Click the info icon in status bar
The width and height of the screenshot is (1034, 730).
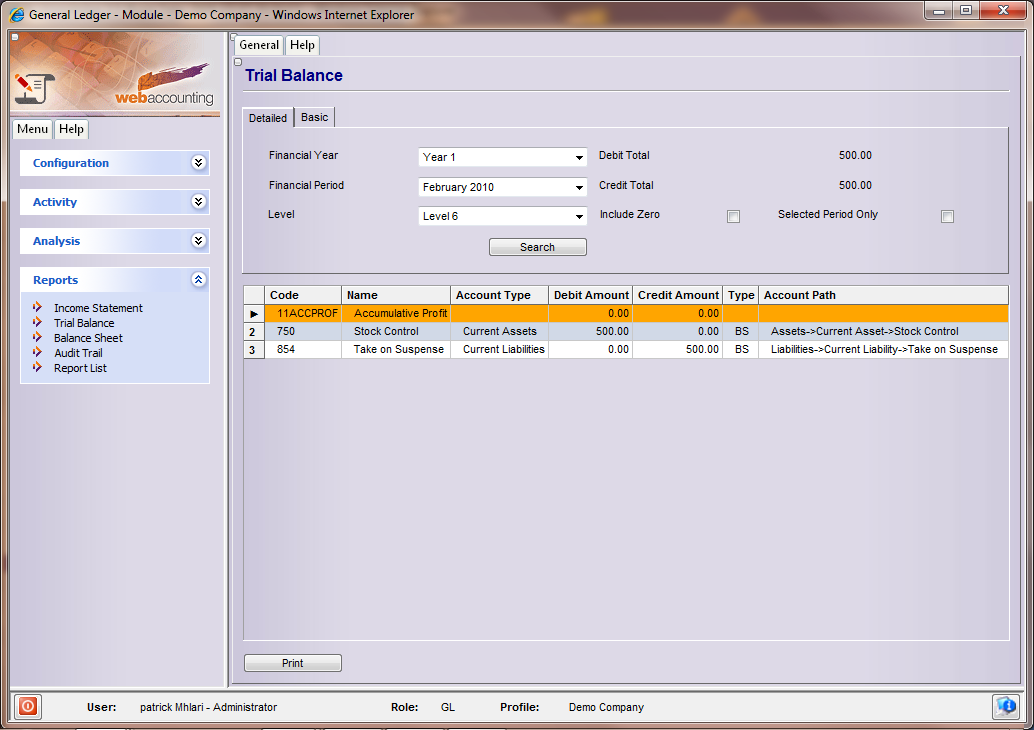click(x=1006, y=707)
